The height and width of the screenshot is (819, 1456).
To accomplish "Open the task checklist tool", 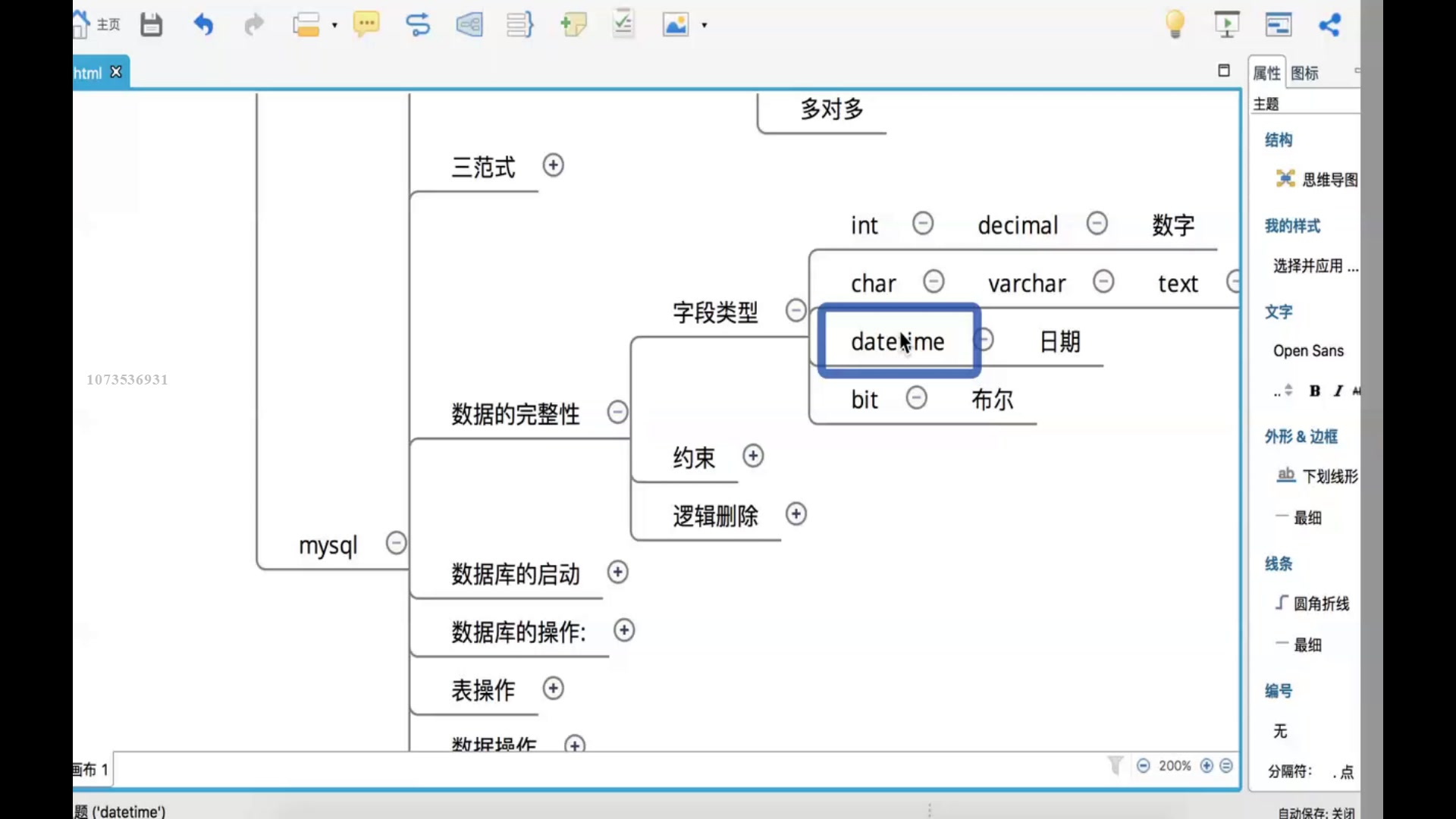I will [x=623, y=25].
